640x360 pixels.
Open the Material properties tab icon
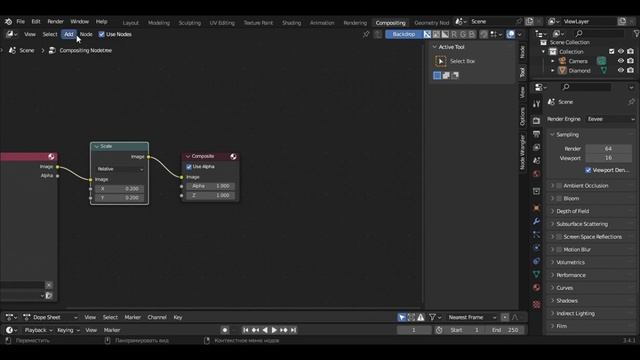[x=536, y=287]
